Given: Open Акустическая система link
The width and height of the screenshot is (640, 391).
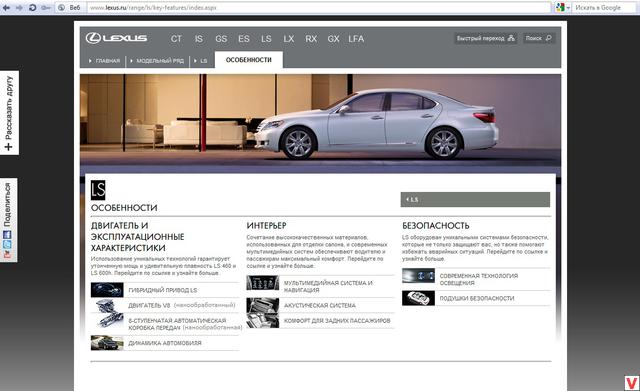Looking at the screenshot, I should [x=320, y=305].
